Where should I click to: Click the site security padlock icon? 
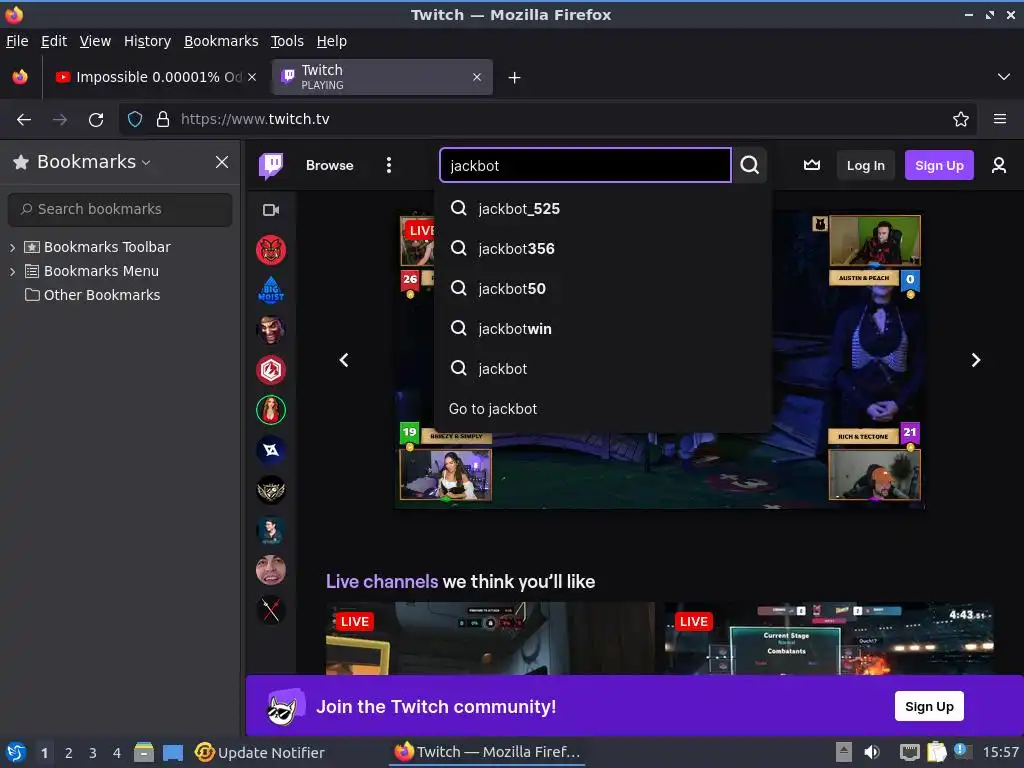coord(163,119)
